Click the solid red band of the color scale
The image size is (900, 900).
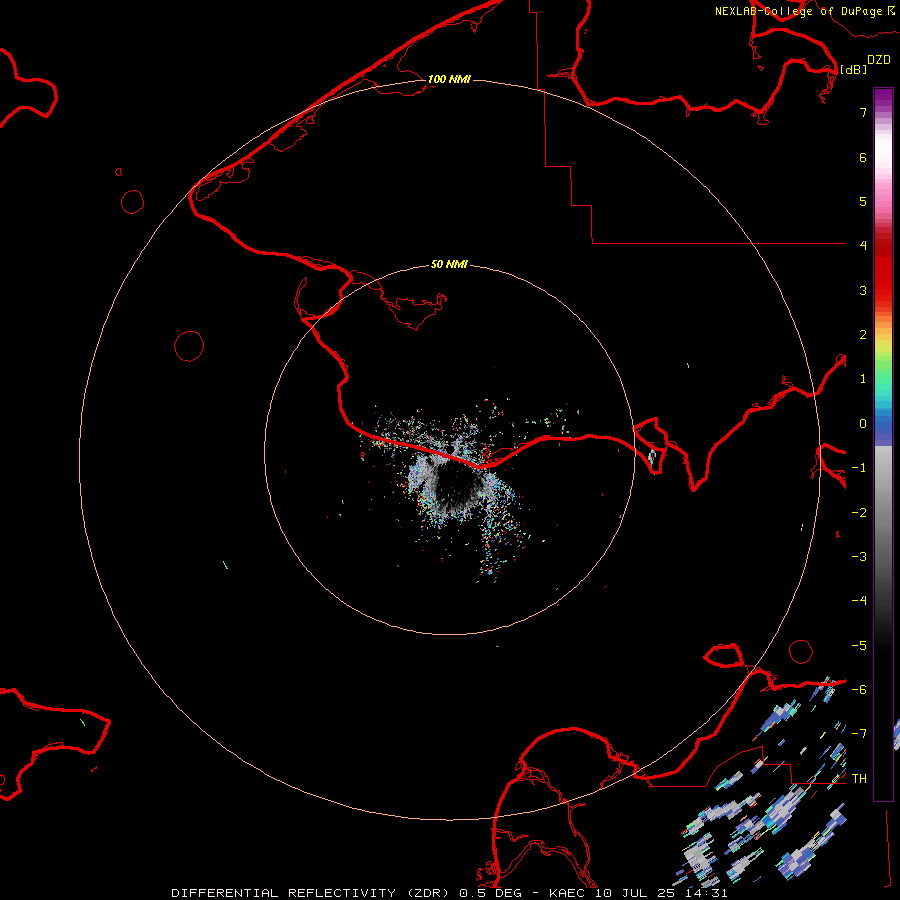tap(883, 270)
